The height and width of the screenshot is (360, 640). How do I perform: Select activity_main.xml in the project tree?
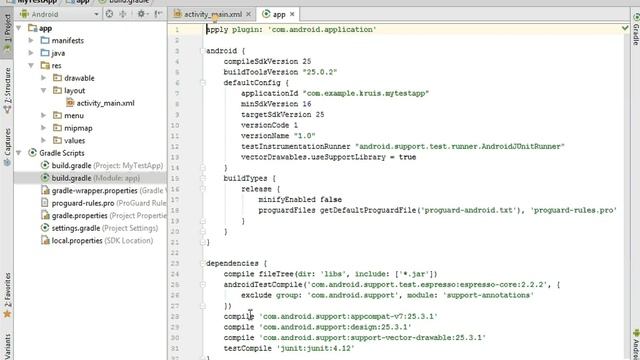pos(100,103)
